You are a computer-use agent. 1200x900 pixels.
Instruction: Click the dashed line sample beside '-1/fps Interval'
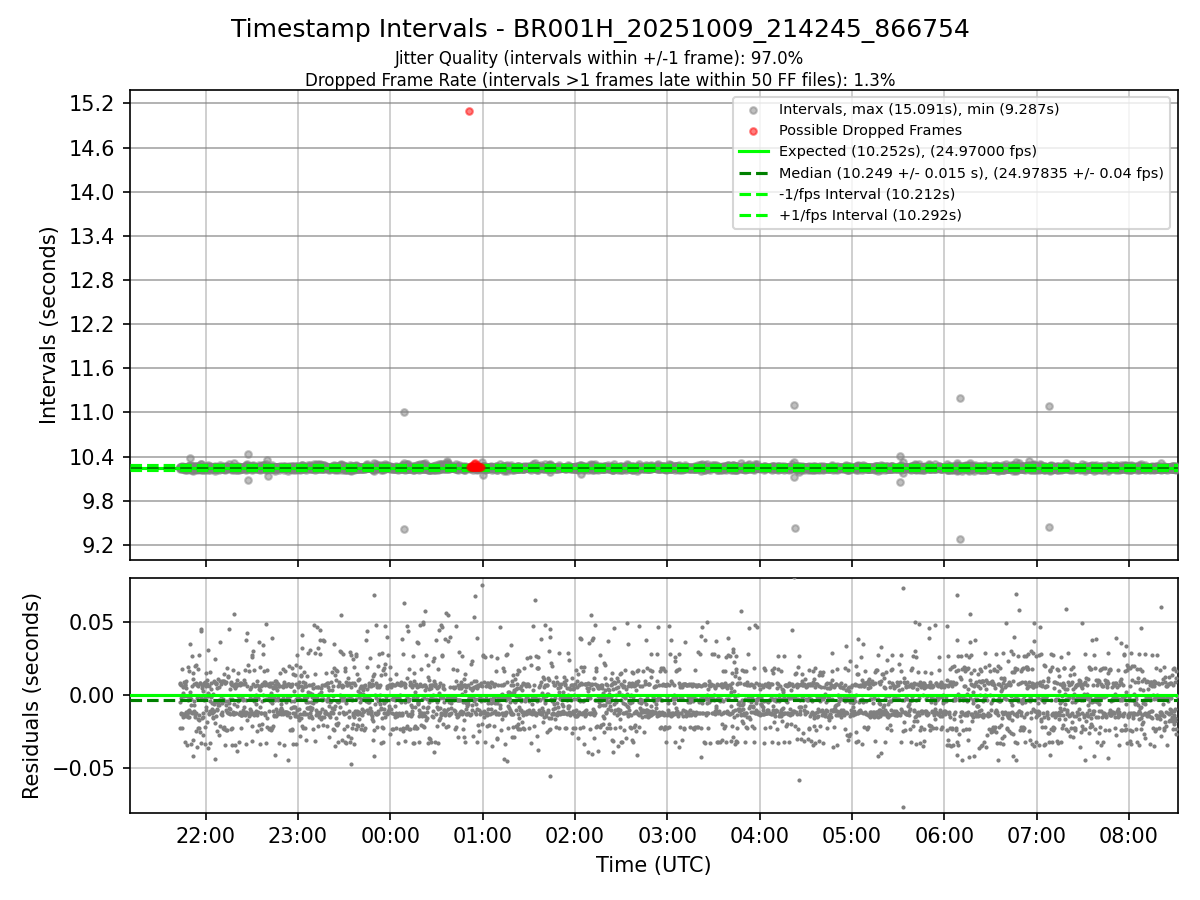753,194
